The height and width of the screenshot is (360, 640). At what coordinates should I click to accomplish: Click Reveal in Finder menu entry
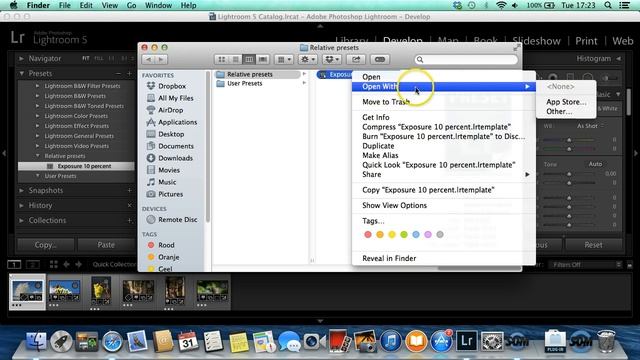click(444, 258)
